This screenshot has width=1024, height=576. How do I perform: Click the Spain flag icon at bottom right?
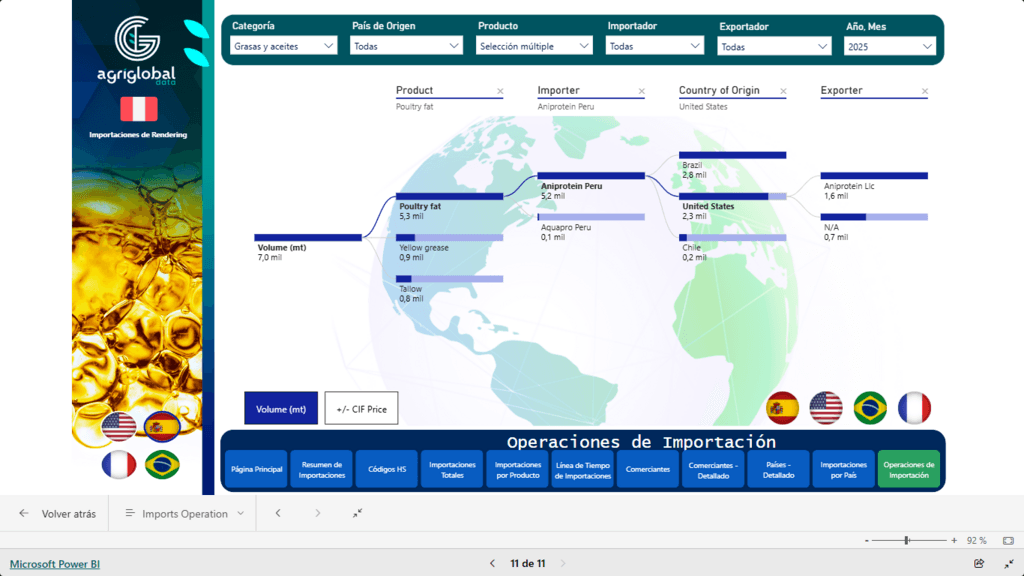click(x=782, y=408)
